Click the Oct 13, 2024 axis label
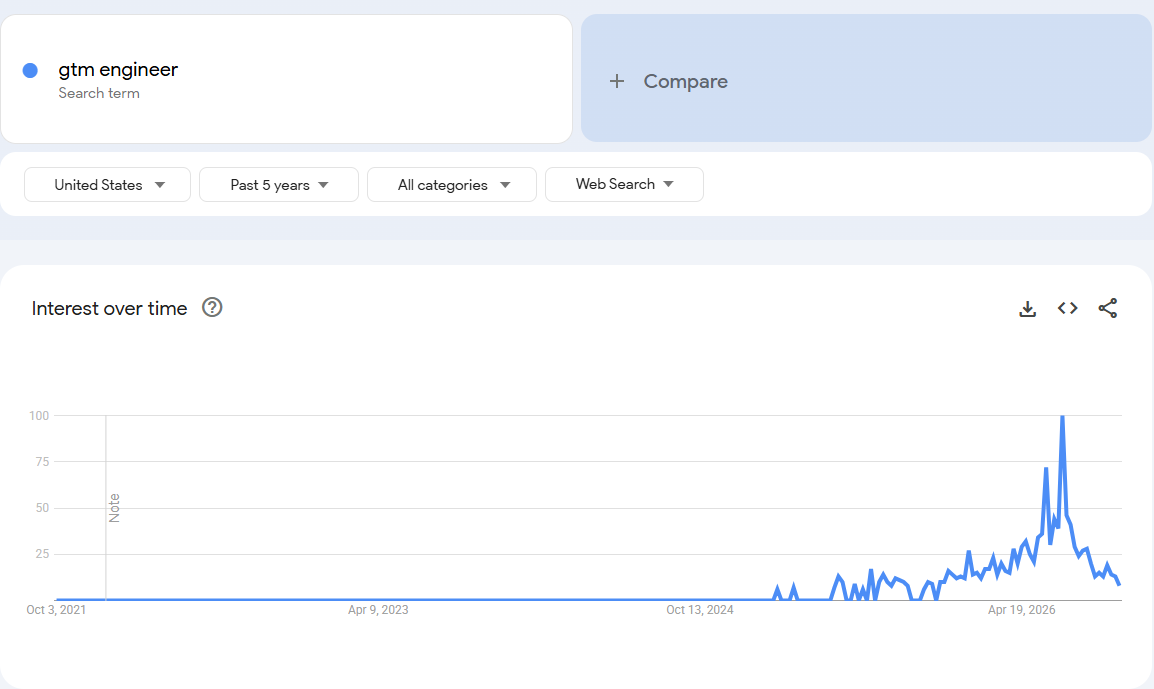The height and width of the screenshot is (689, 1154). (700, 610)
